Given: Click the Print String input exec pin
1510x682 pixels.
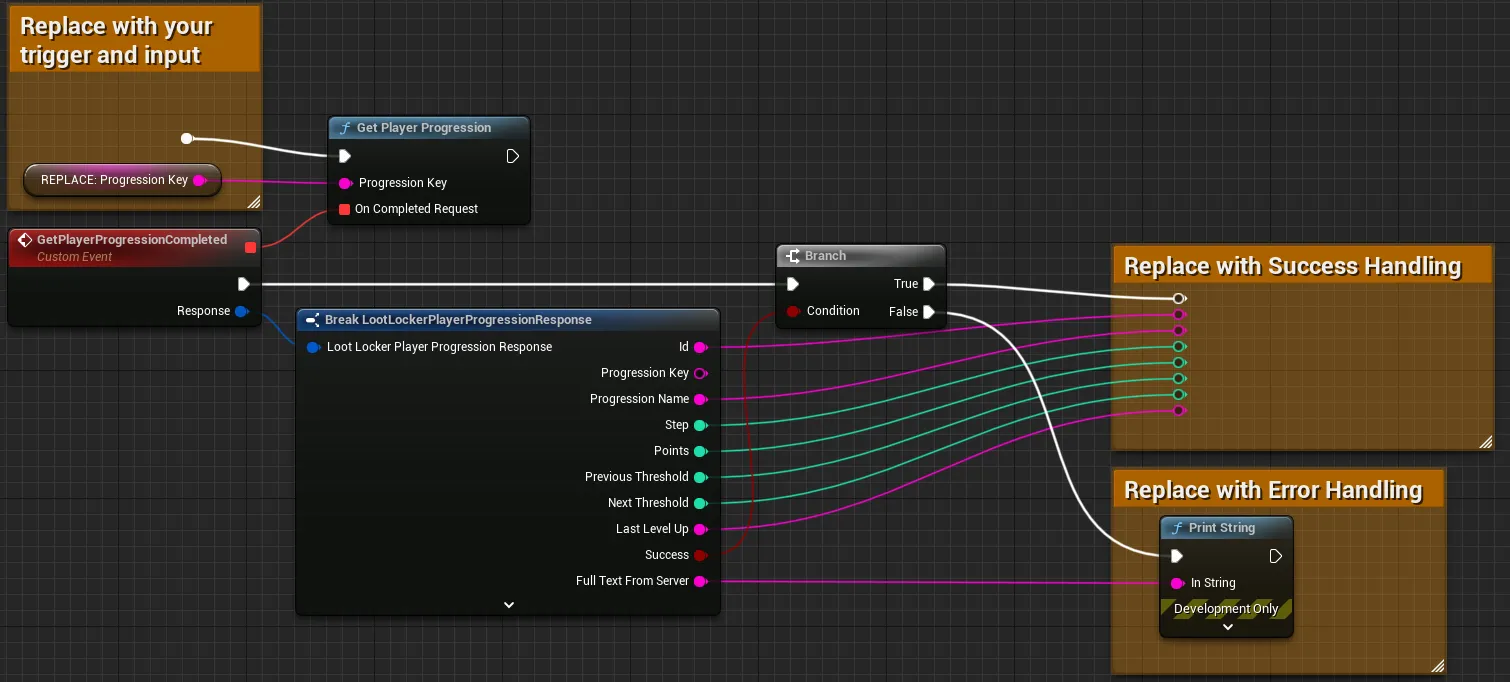Looking at the screenshot, I should click(x=1177, y=556).
